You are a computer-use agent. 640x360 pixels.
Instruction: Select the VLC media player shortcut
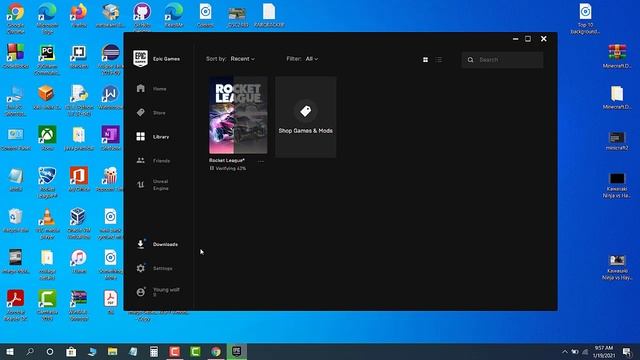point(47,223)
